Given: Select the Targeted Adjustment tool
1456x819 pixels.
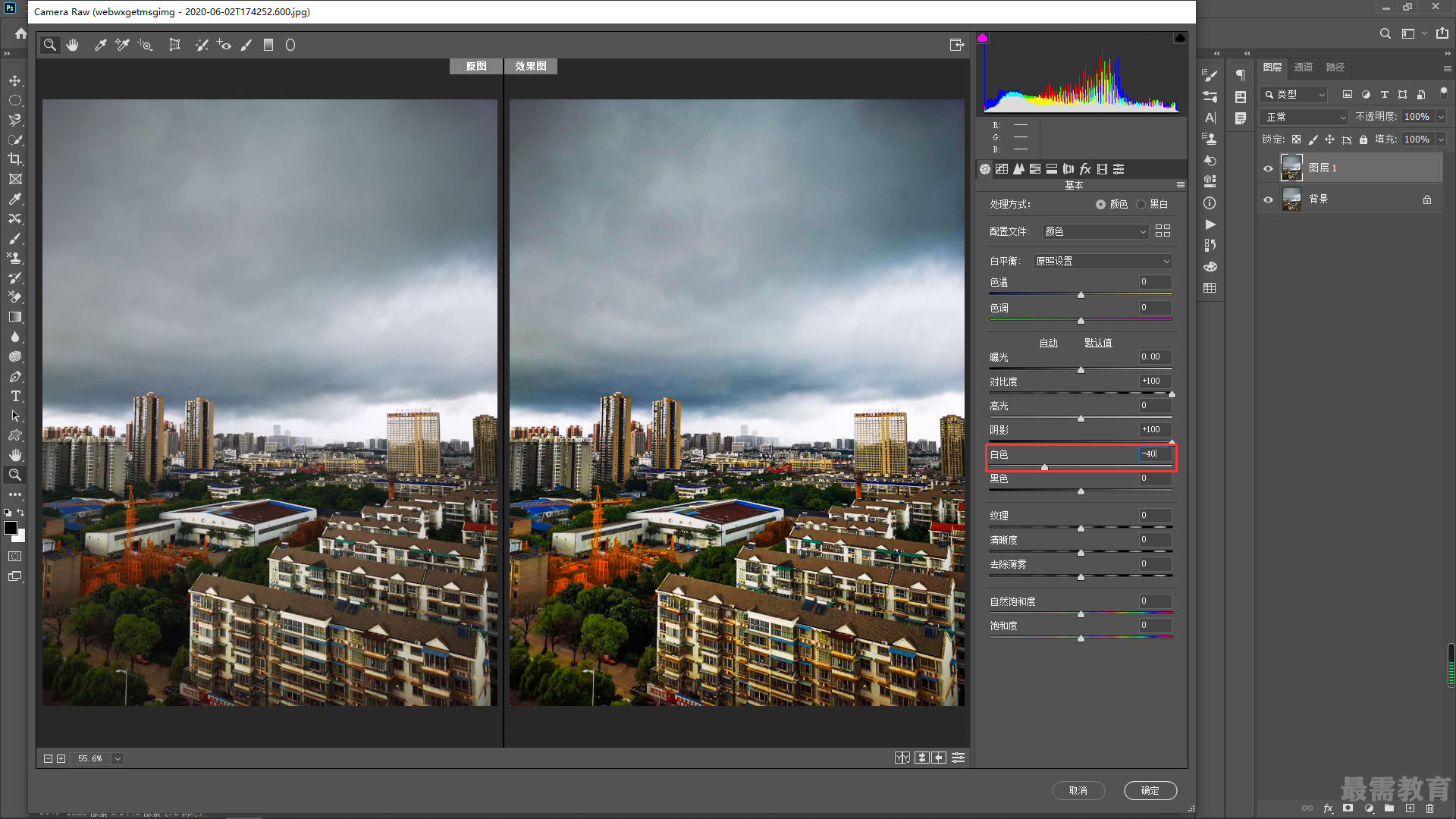Looking at the screenshot, I should (x=145, y=45).
